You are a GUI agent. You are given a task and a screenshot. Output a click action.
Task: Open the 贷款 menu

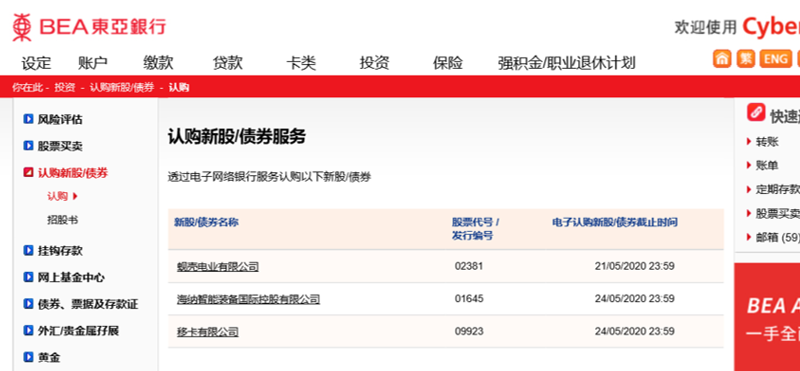pos(228,63)
